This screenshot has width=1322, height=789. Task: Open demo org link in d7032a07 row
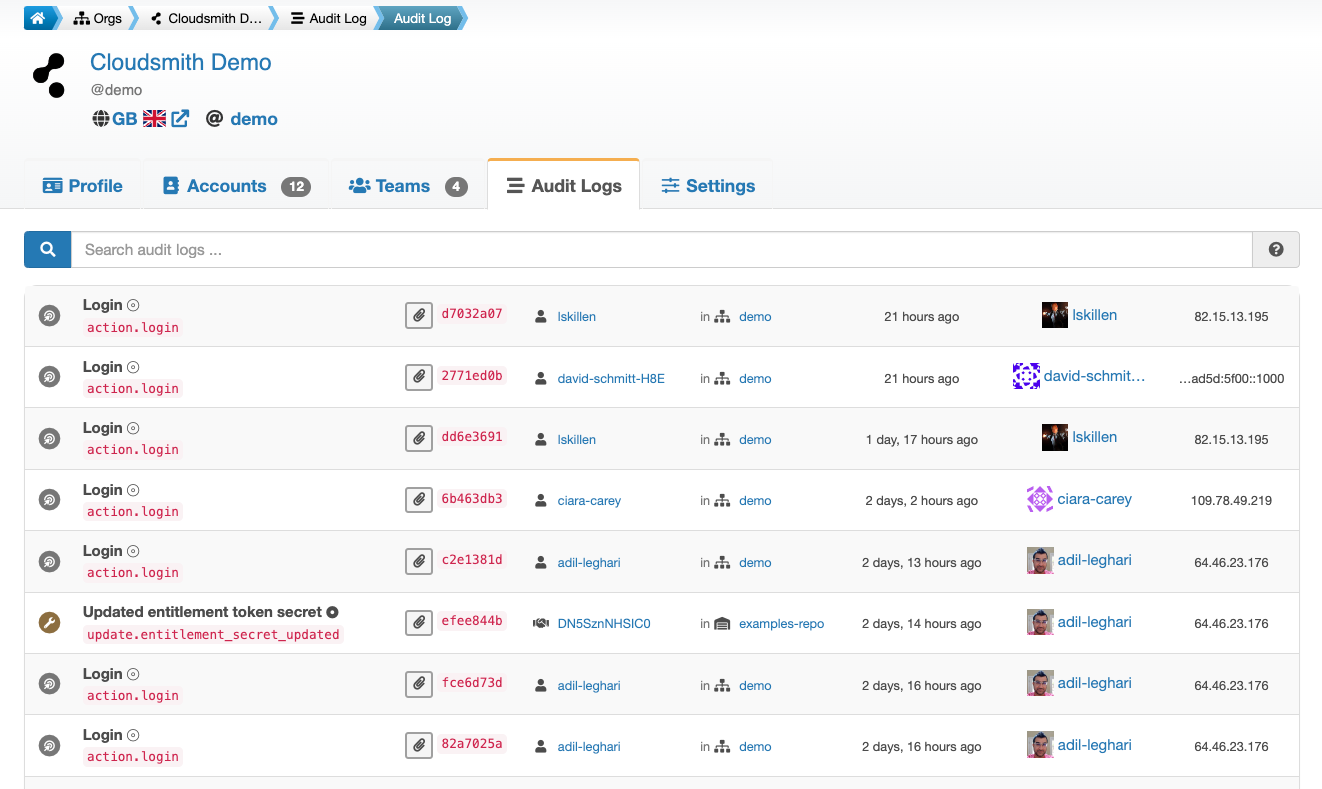pyautogui.click(x=755, y=317)
